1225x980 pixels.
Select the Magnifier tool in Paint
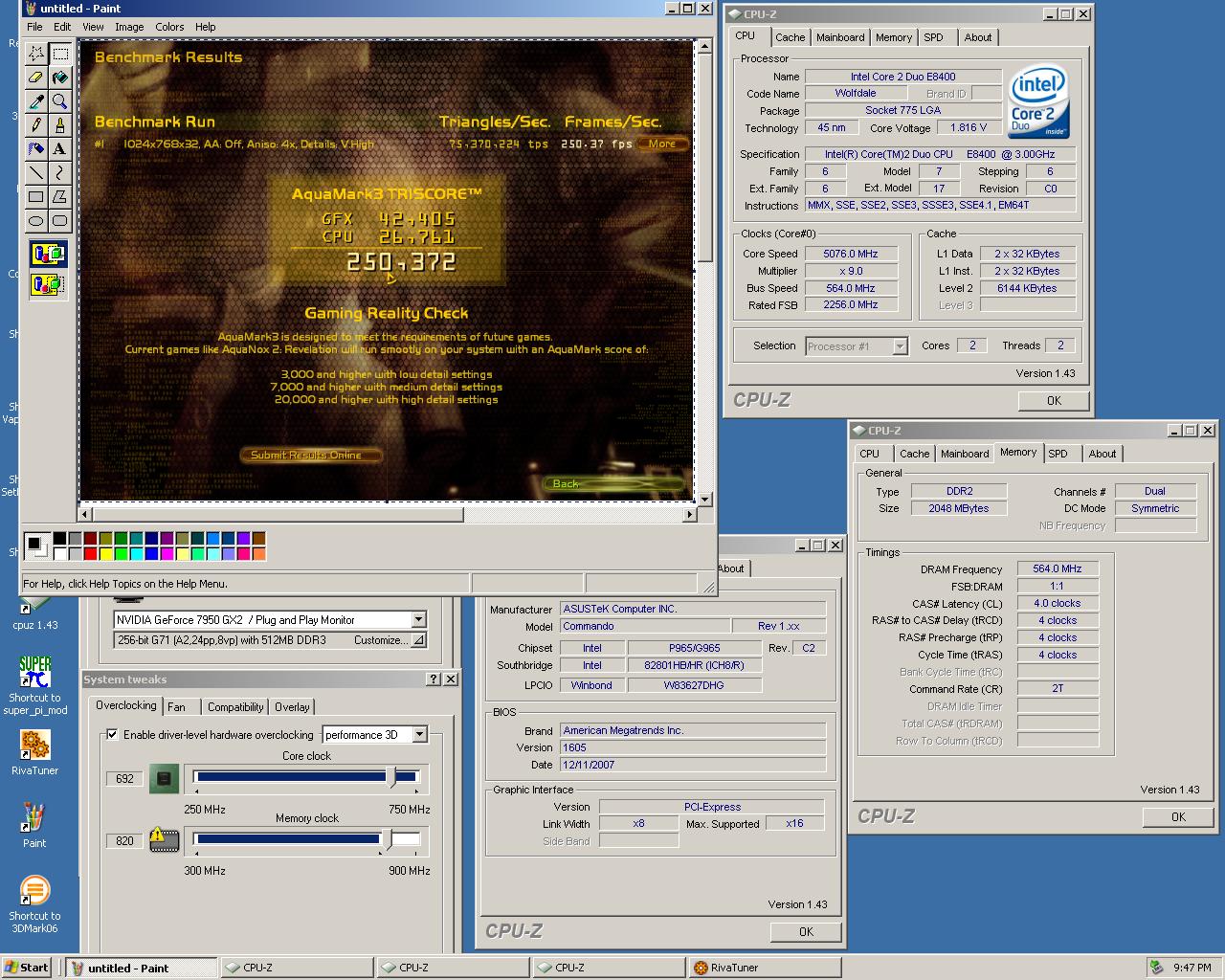pos(59,101)
